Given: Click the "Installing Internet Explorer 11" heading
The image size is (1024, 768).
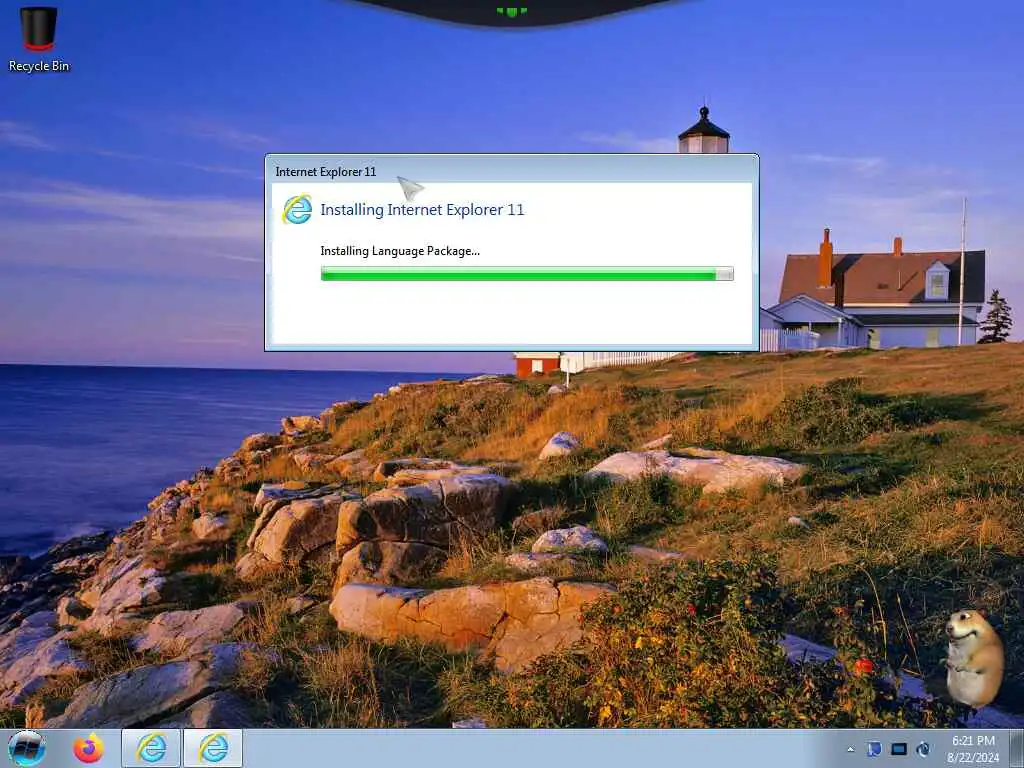Looking at the screenshot, I should [422, 210].
